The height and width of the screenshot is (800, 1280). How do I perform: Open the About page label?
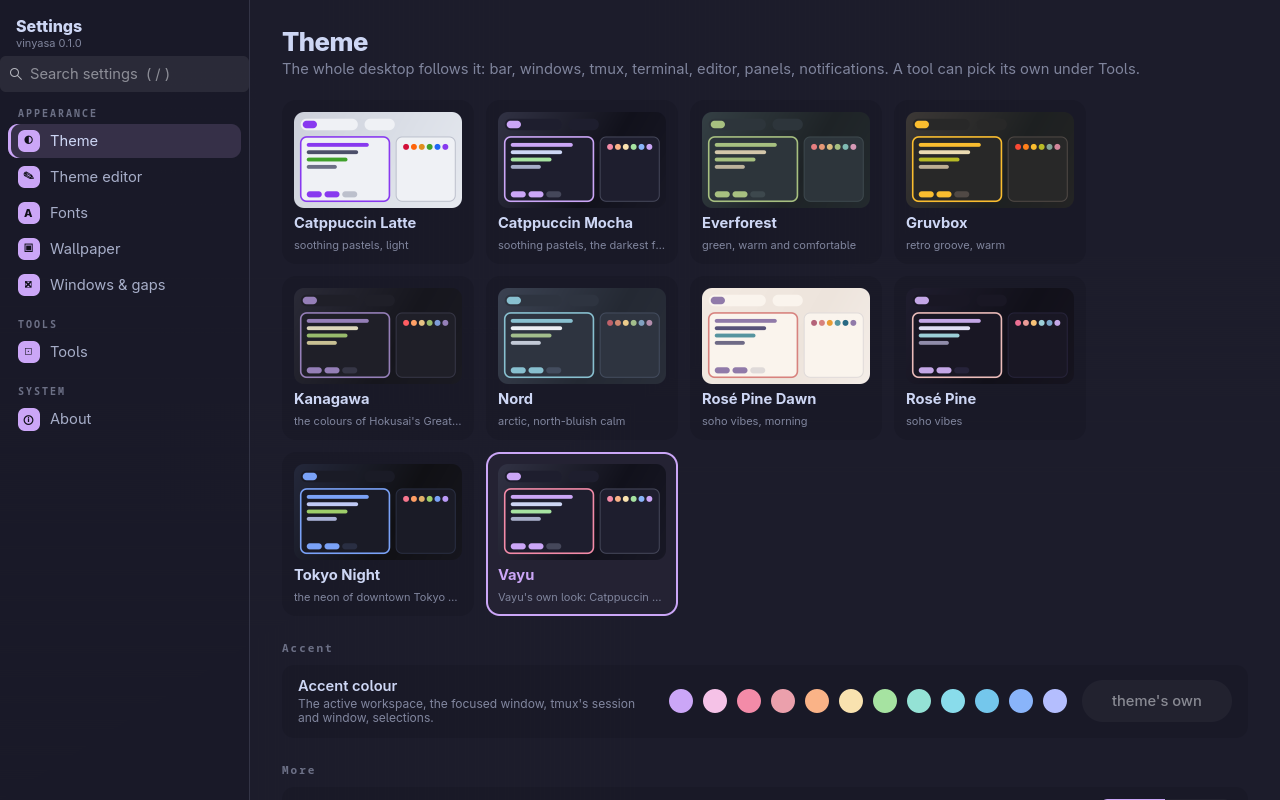pos(71,419)
